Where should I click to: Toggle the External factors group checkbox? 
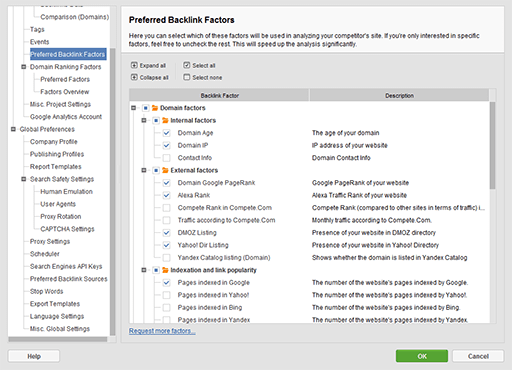click(x=156, y=170)
